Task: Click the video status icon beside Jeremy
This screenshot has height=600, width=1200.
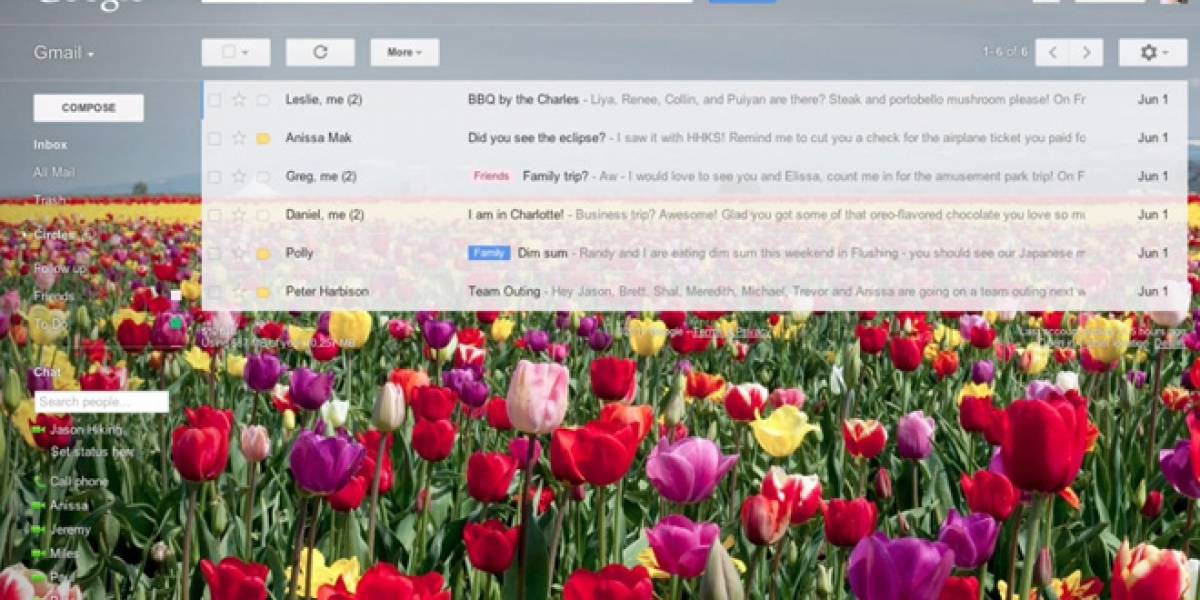Action: click(40, 529)
